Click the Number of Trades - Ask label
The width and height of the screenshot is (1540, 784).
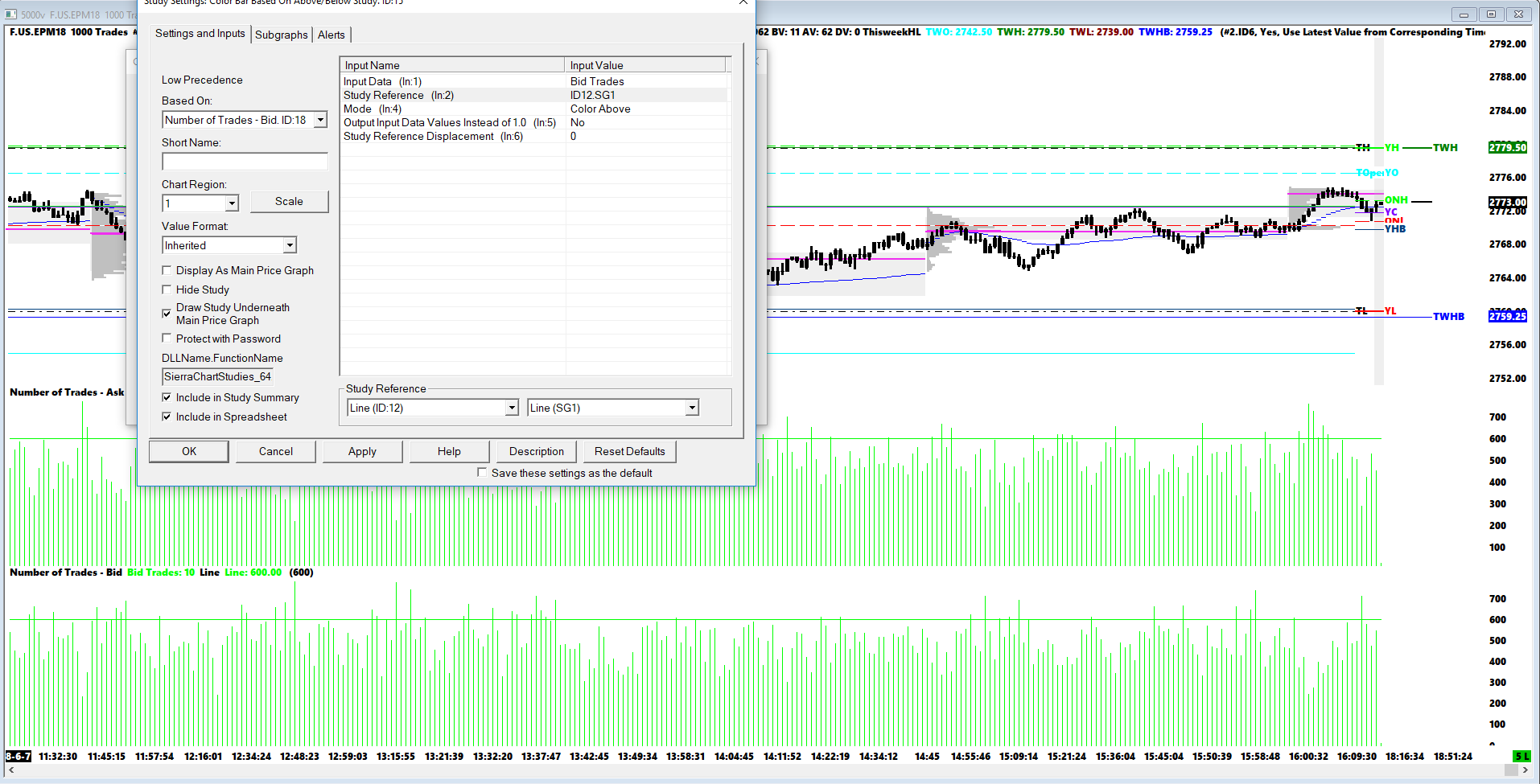[67, 392]
